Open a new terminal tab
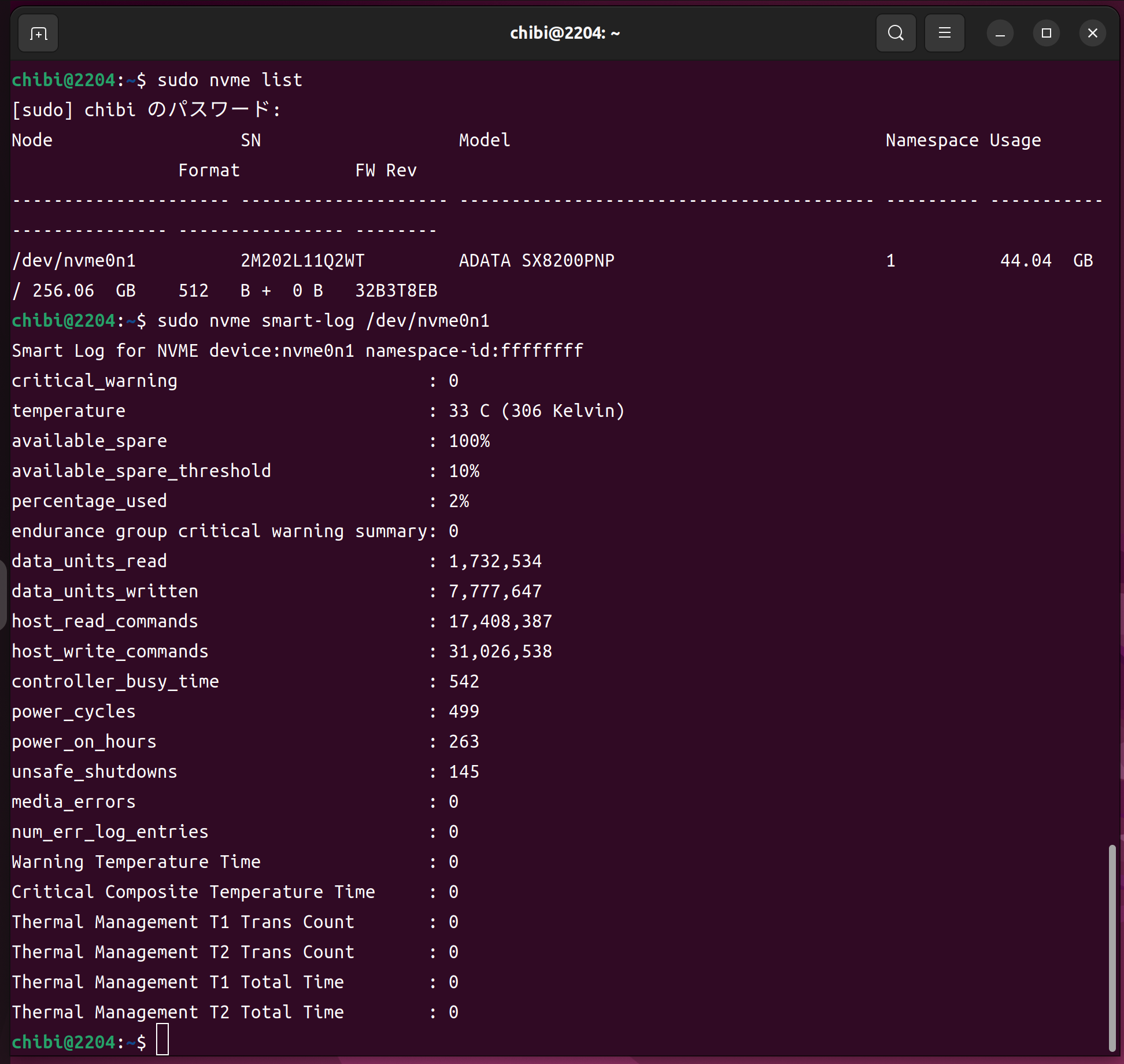The height and width of the screenshot is (1064, 1124). point(38,34)
